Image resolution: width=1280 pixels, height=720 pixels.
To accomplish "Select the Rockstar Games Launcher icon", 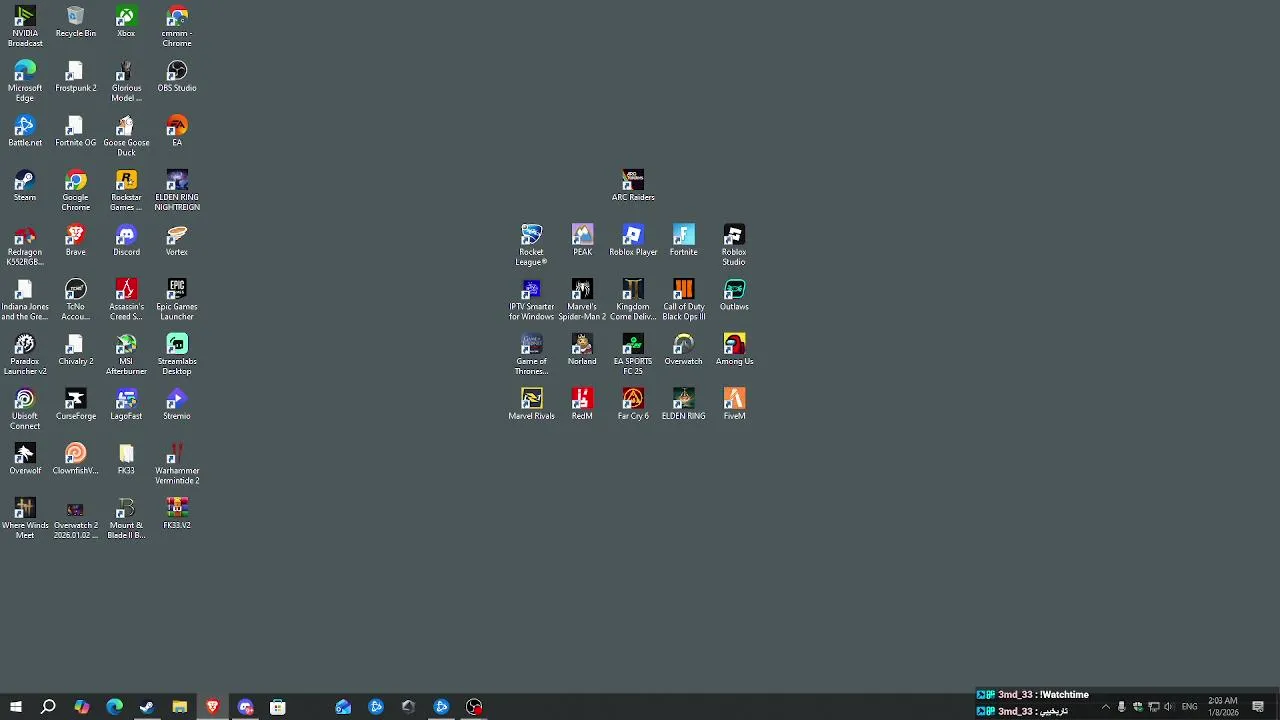I will click(x=126, y=190).
